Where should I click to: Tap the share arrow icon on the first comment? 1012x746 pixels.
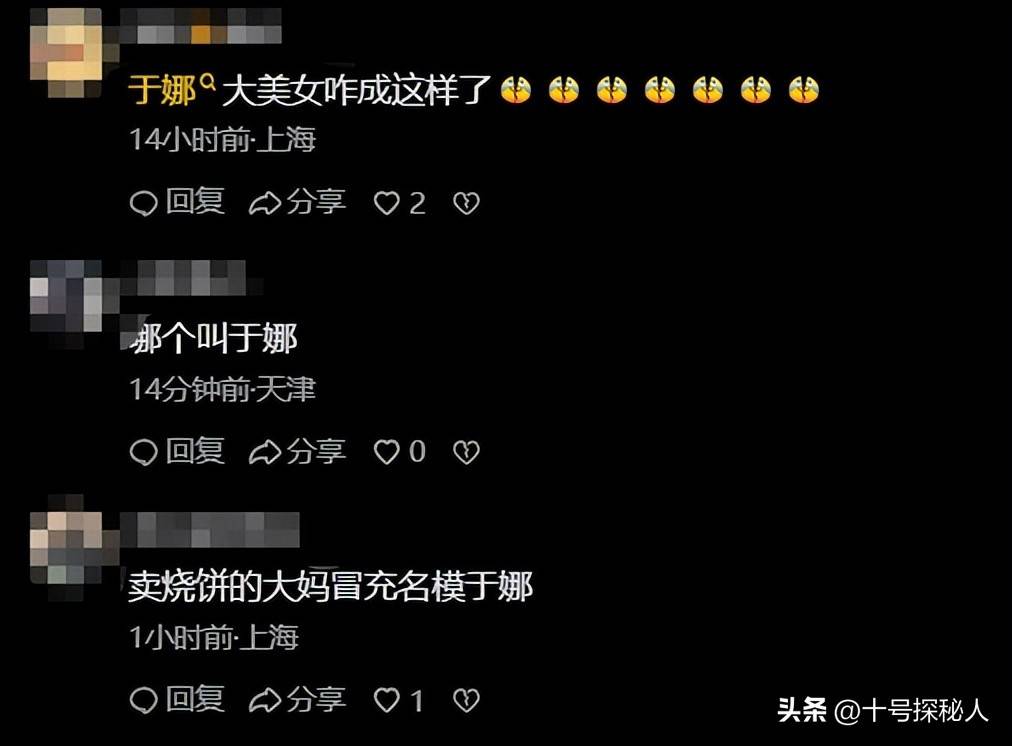pyautogui.click(x=265, y=203)
